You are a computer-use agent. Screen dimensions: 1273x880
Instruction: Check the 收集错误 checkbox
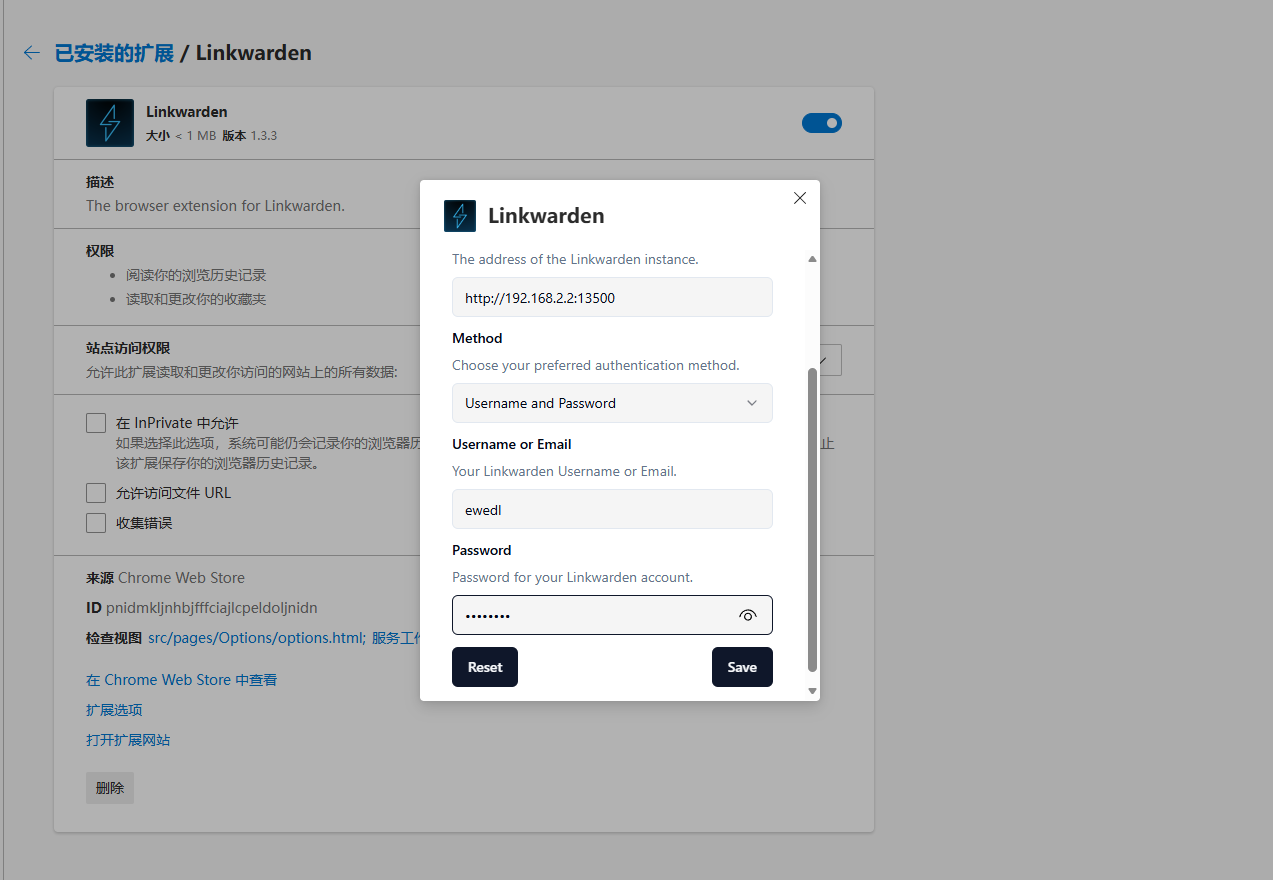(x=96, y=523)
